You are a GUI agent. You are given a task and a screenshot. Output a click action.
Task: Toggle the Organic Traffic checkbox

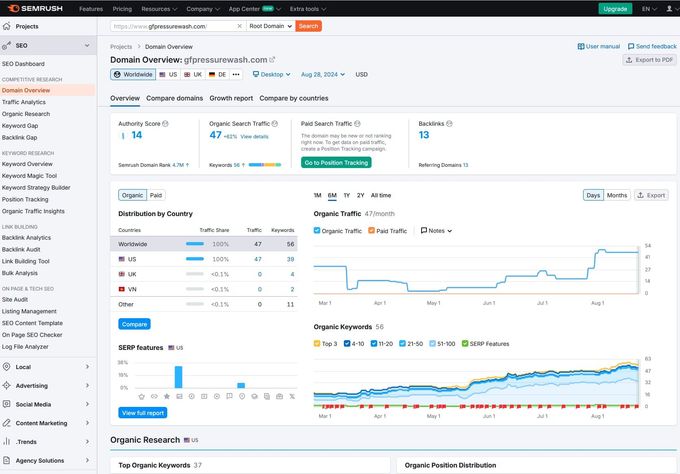[x=317, y=230]
